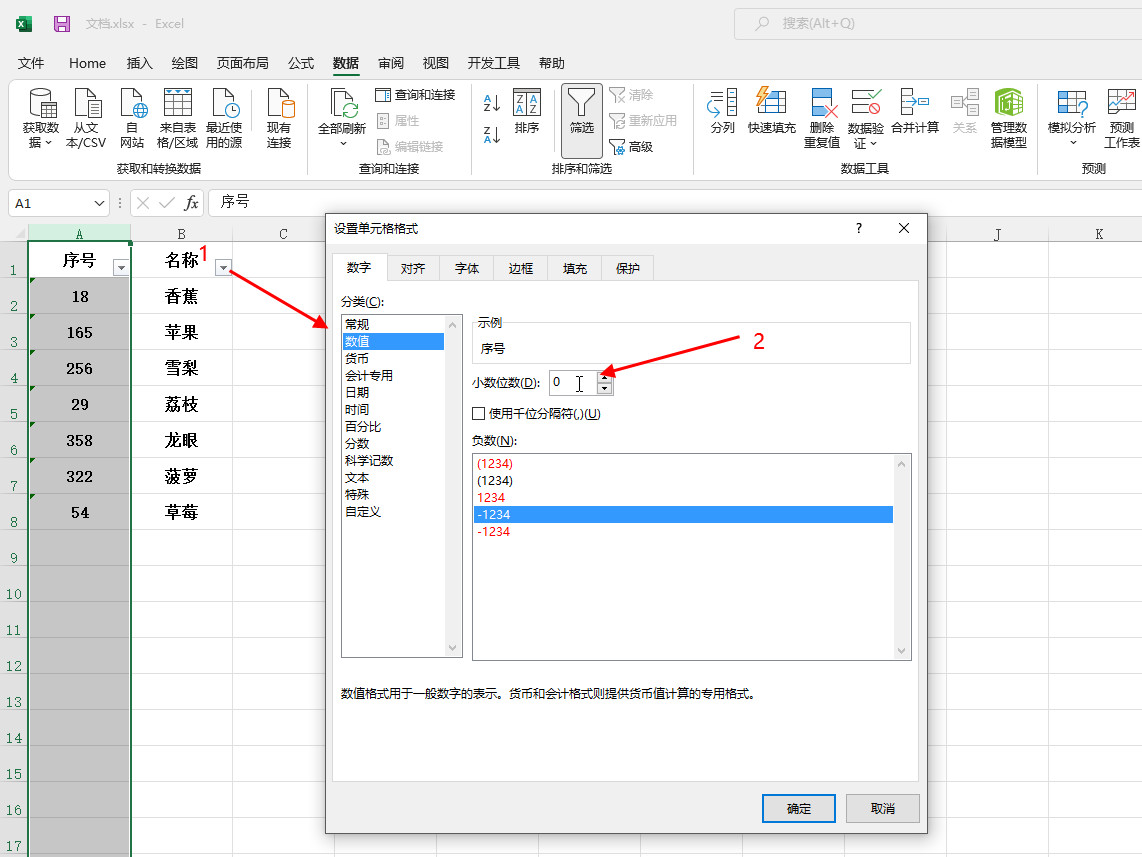The height and width of the screenshot is (857, 1142).
Task: Click negative numbers list scroll-down arrow
Action: [x=902, y=651]
